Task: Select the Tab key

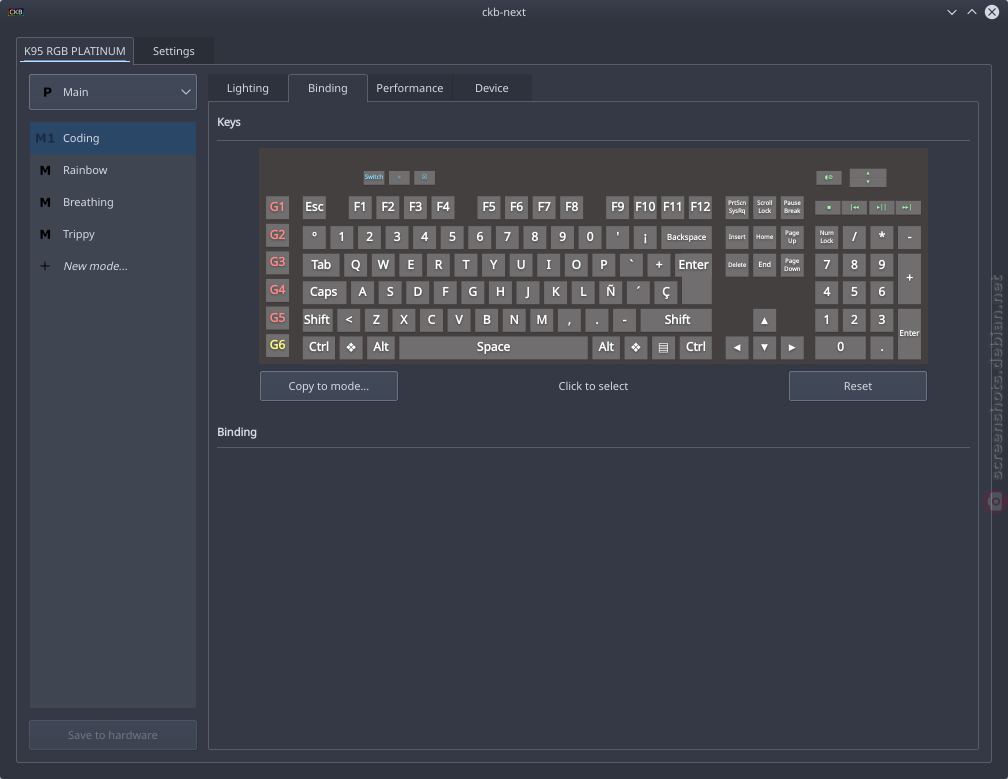Action: (x=321, y=265)
